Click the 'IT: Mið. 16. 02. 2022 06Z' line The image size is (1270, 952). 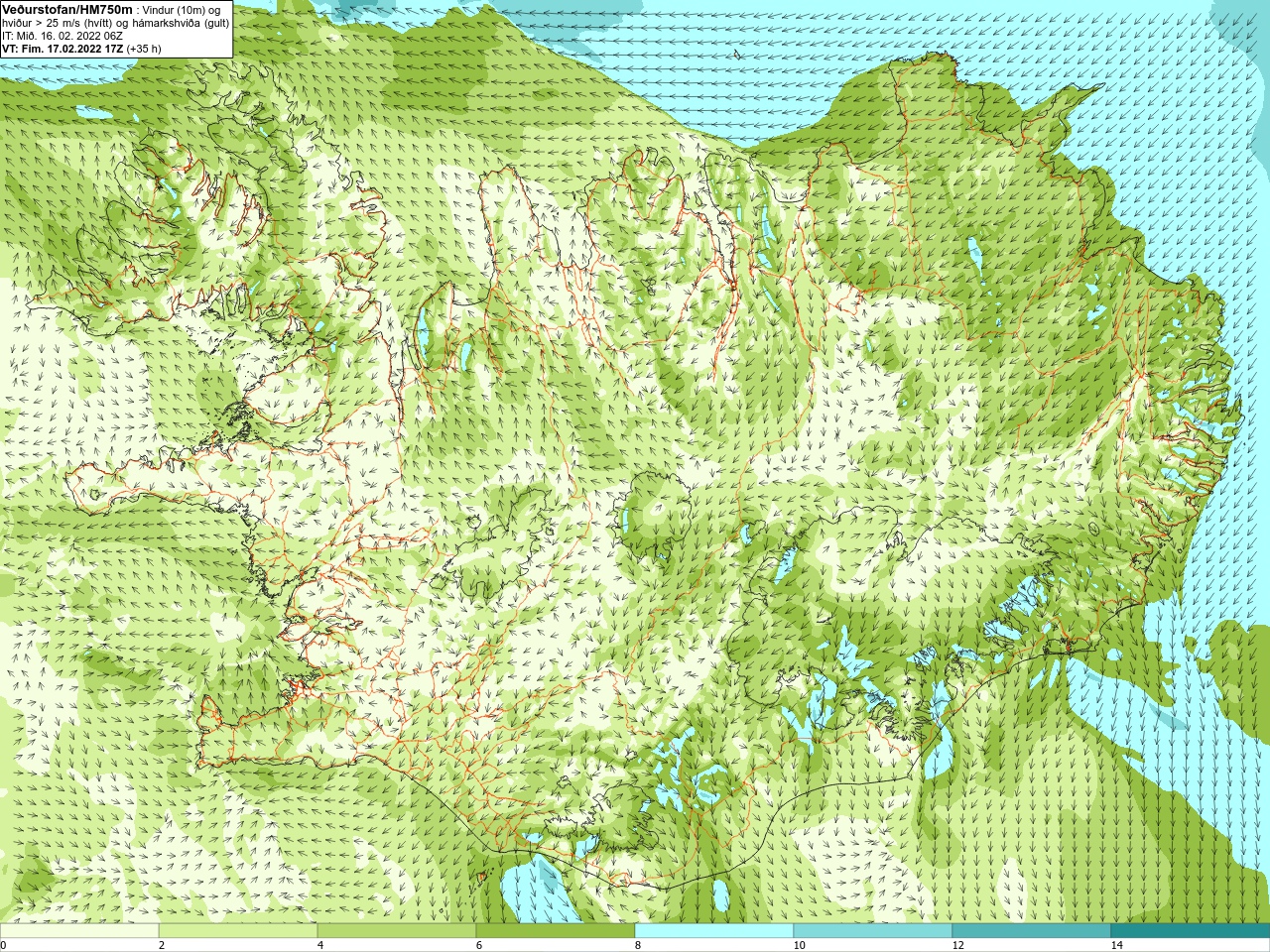pyautogui.click(x=63, y=36)
